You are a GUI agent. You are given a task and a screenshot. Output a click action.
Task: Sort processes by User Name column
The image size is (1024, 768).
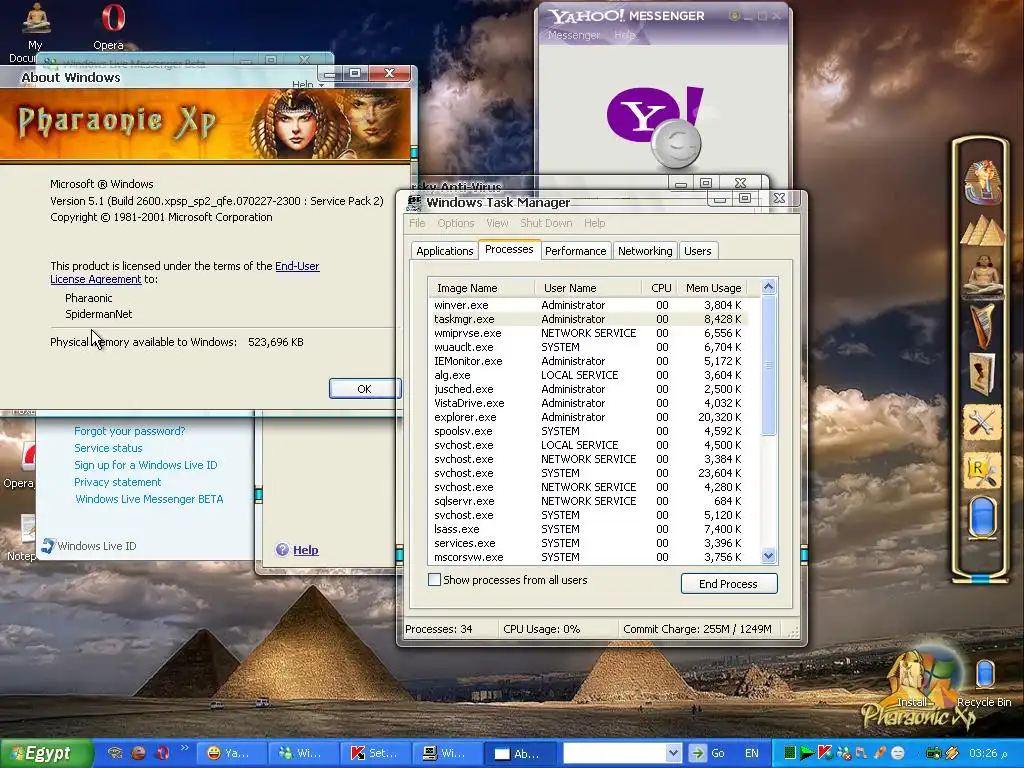click(x=588, y=288)
